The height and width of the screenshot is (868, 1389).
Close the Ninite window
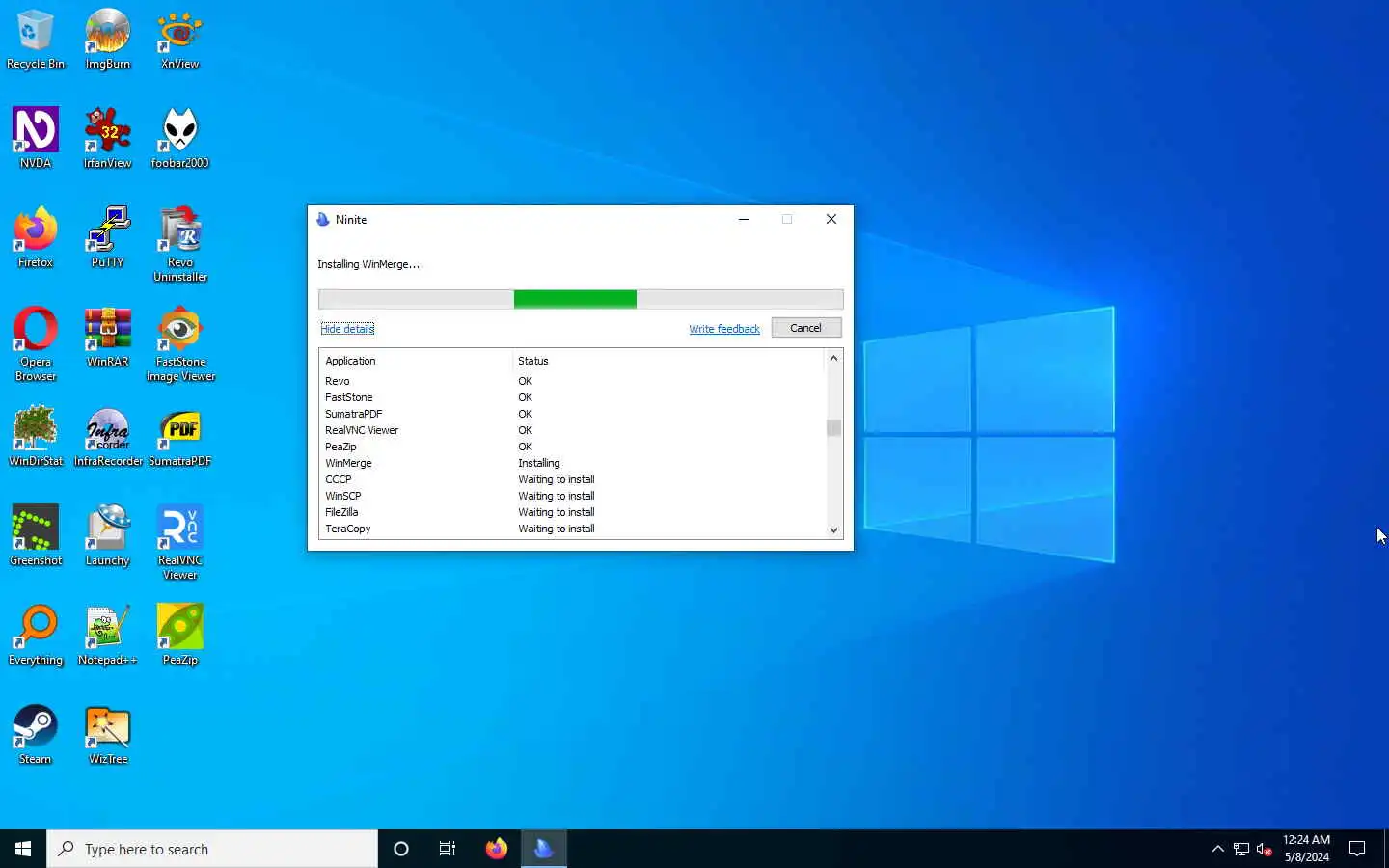click(831, 220)
